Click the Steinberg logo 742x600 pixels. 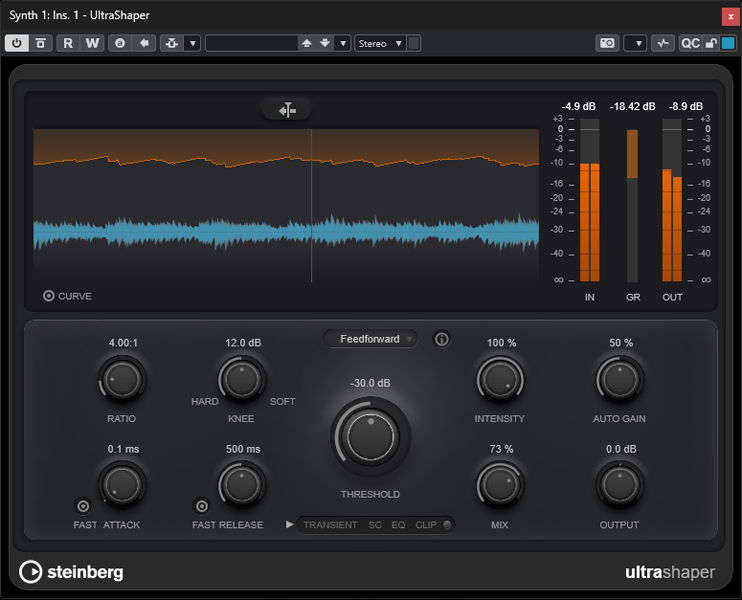(x=71, y=572)
